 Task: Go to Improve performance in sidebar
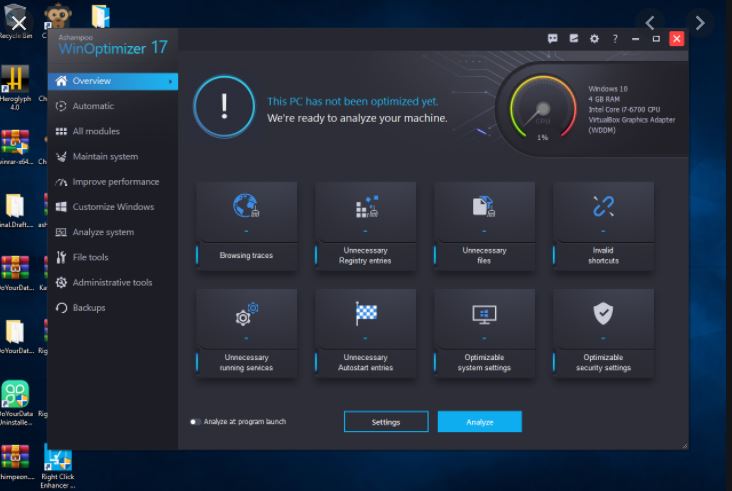click(115, 182)
